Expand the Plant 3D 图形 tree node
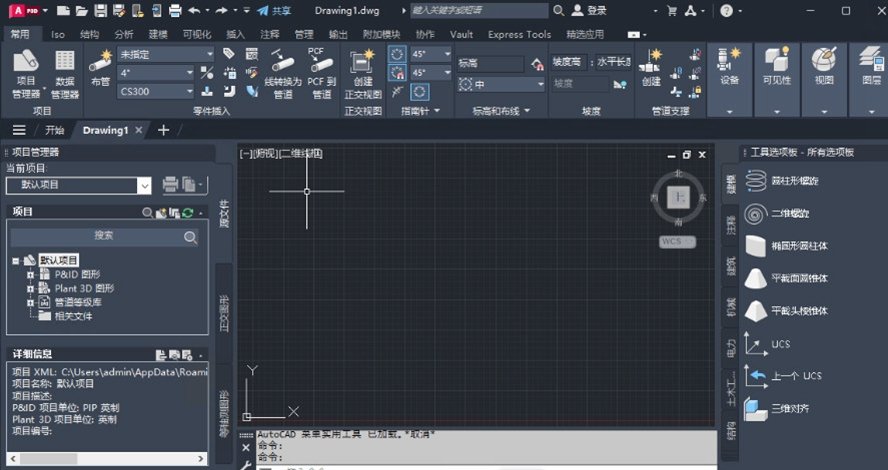Viewport: 888px width, 470px height. (31, 289)
